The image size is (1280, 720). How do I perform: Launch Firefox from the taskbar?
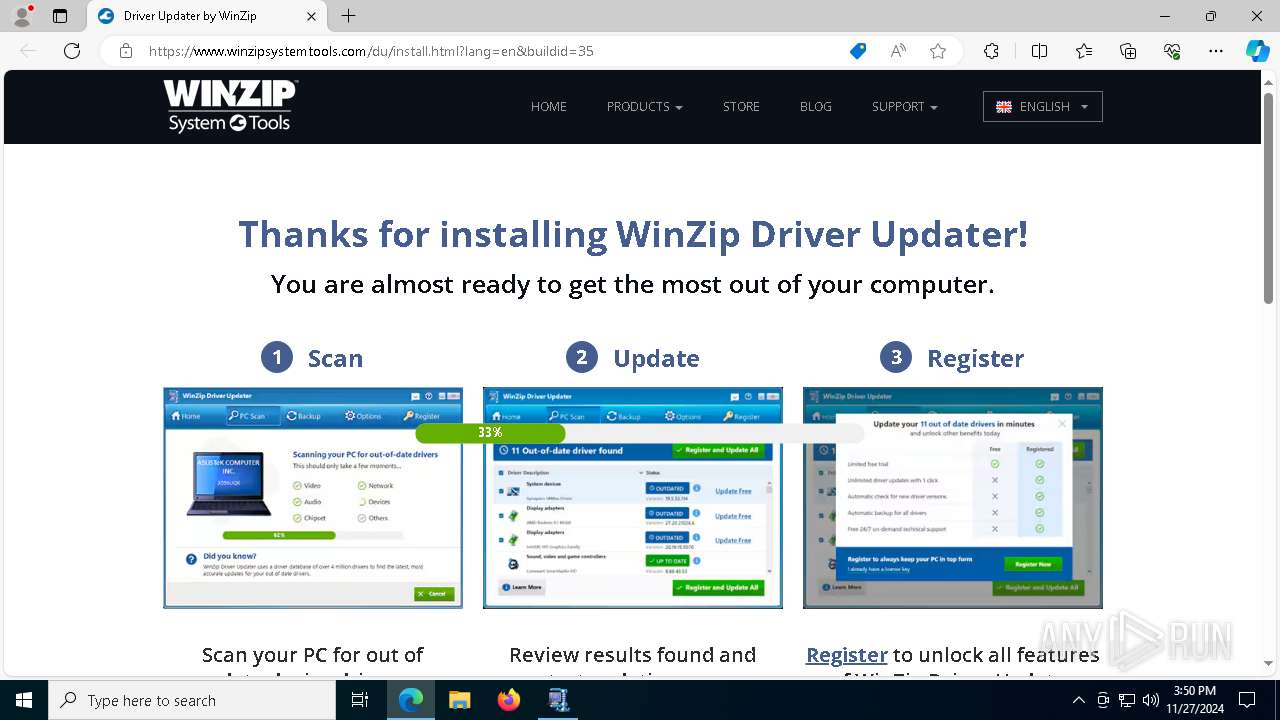[x=509, y=700]
